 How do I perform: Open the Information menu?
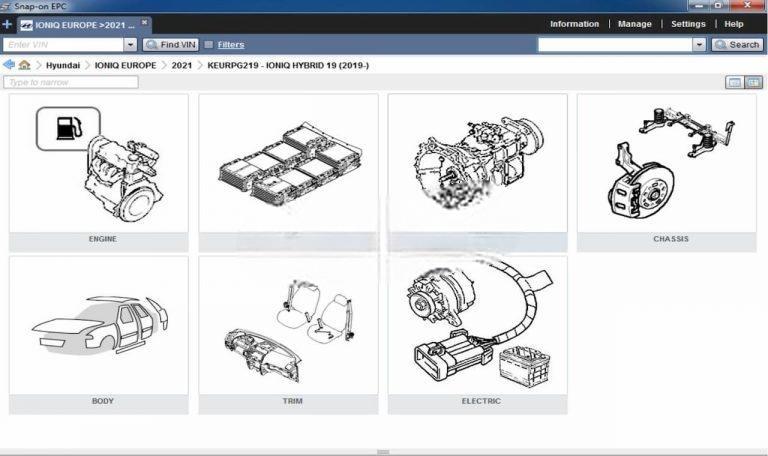click(574, 24)
